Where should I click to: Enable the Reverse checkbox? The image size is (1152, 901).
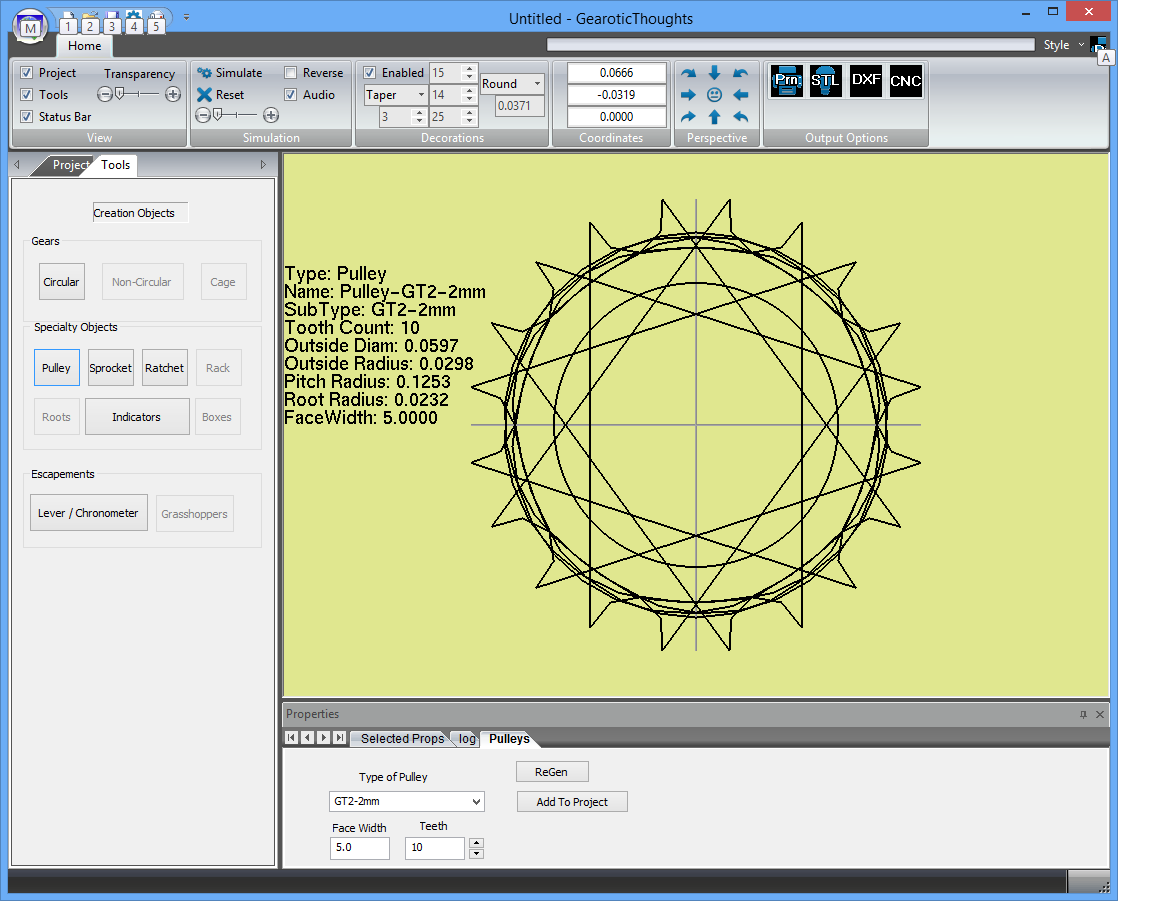coord(290,73)
